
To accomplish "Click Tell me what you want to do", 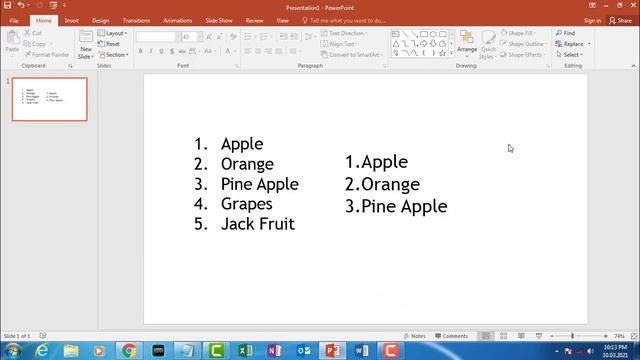I will [344, 20].
